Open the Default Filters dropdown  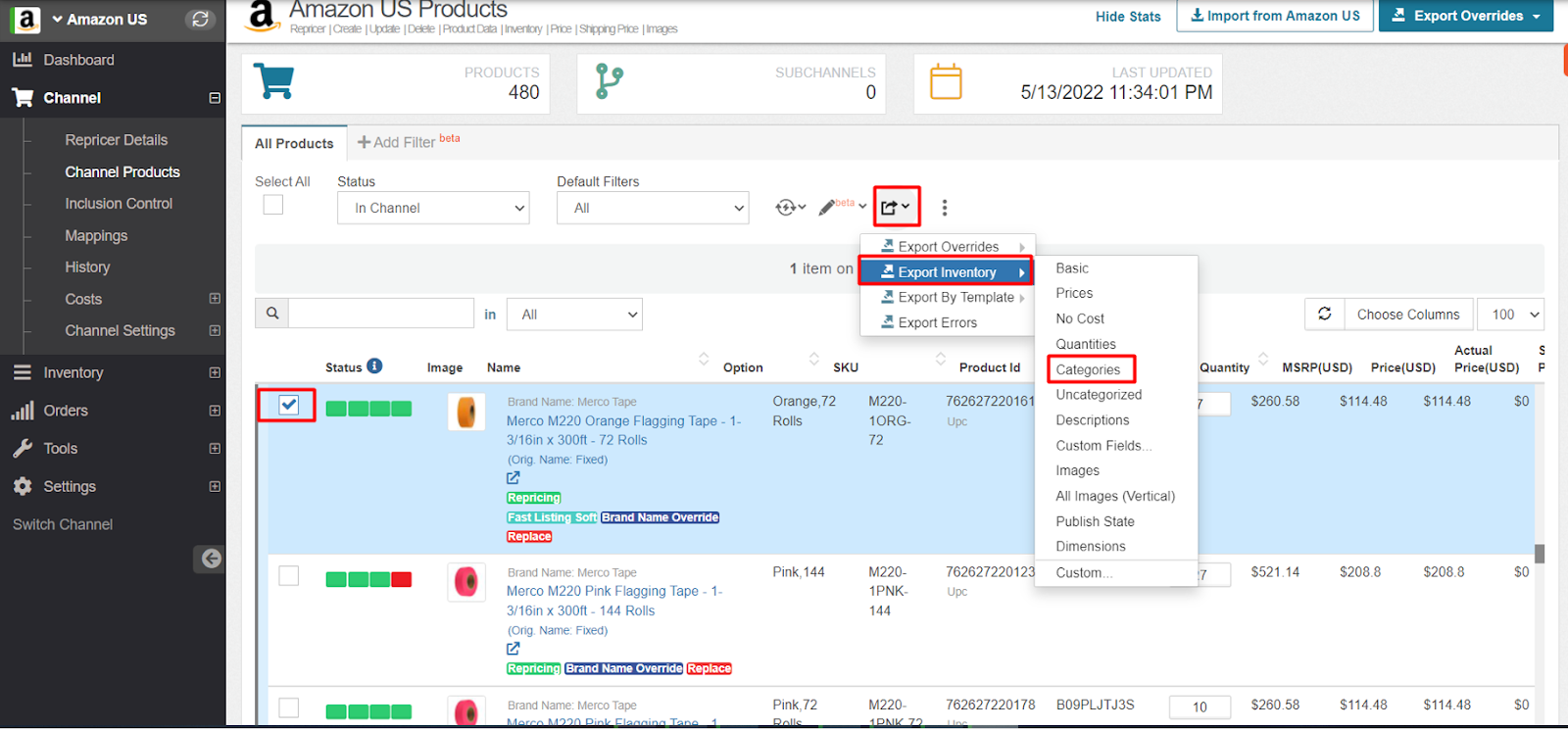click(653, 208)
